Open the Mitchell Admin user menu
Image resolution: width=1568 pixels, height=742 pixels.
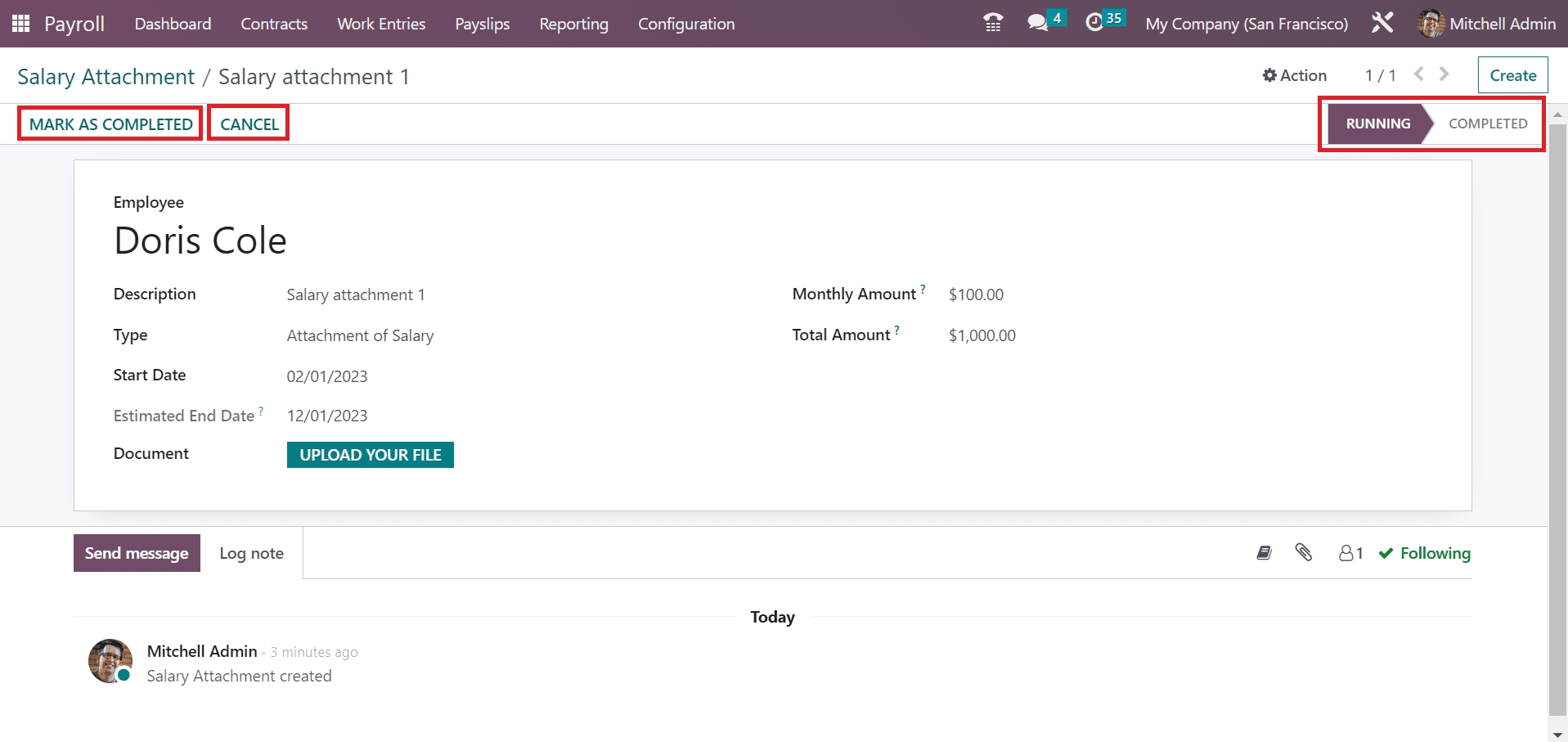click(x=1486, y=24)
